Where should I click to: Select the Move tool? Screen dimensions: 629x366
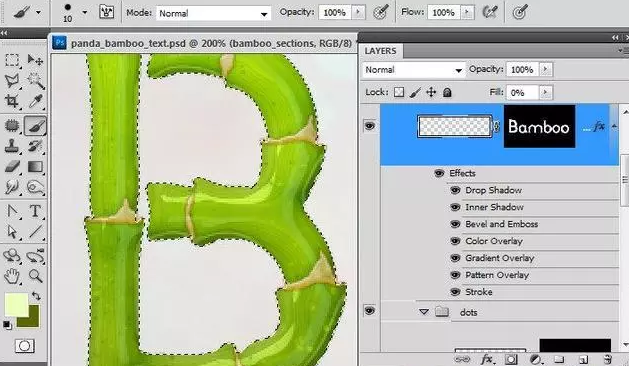tap(35, 60)
